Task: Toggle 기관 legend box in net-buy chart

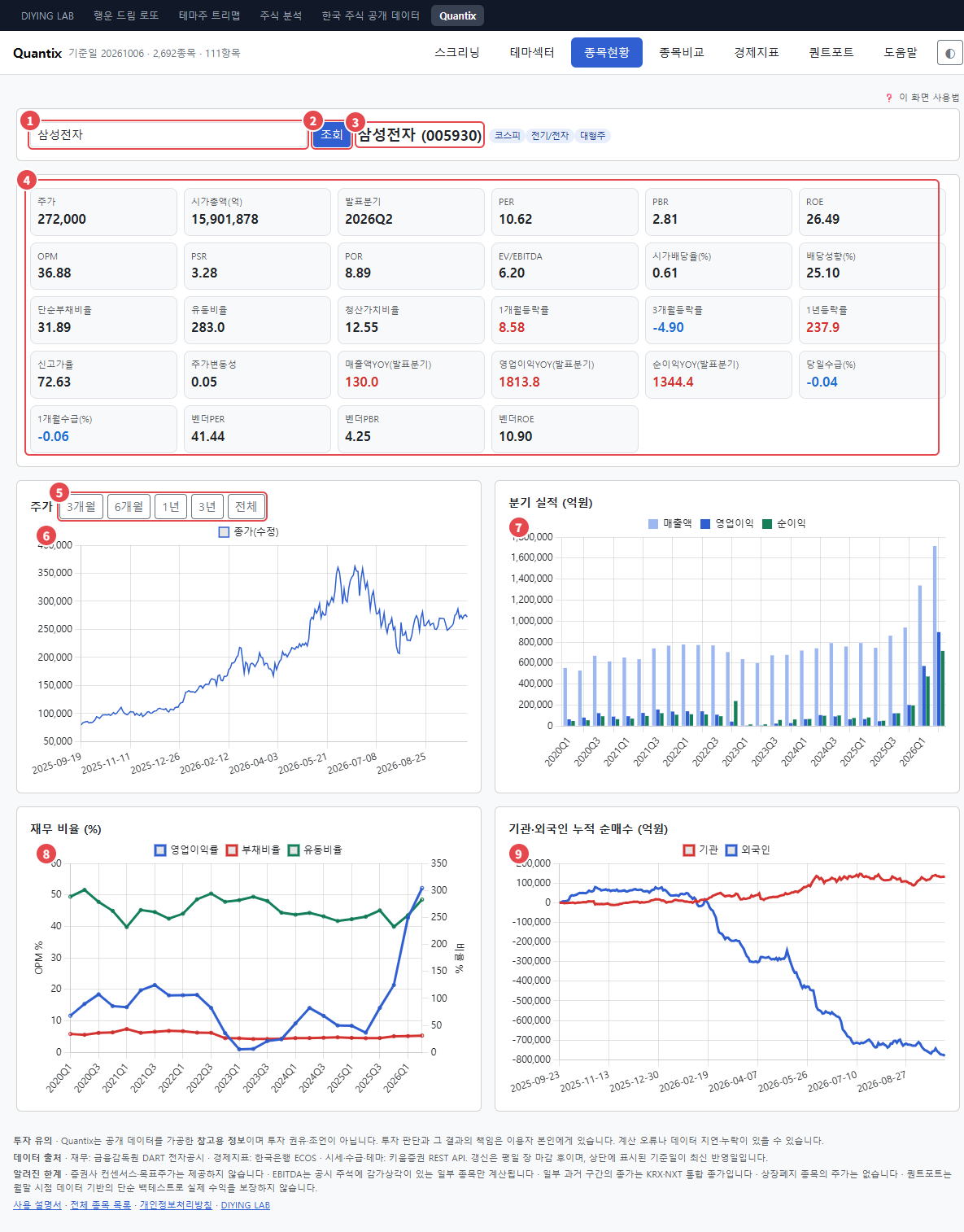Action: (x=689, y=850)
